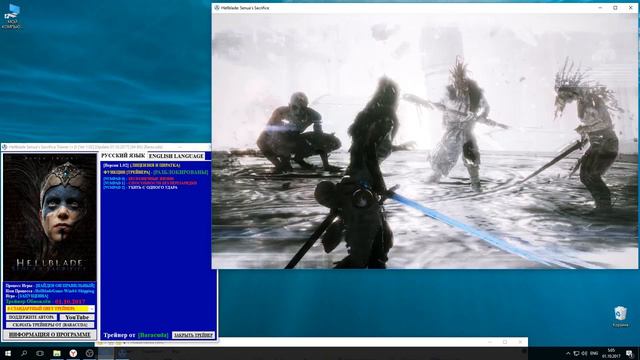Launch Yandex Browser from the taskbar
This screenshot has height=360, width=640.
[x=73, y=353]
